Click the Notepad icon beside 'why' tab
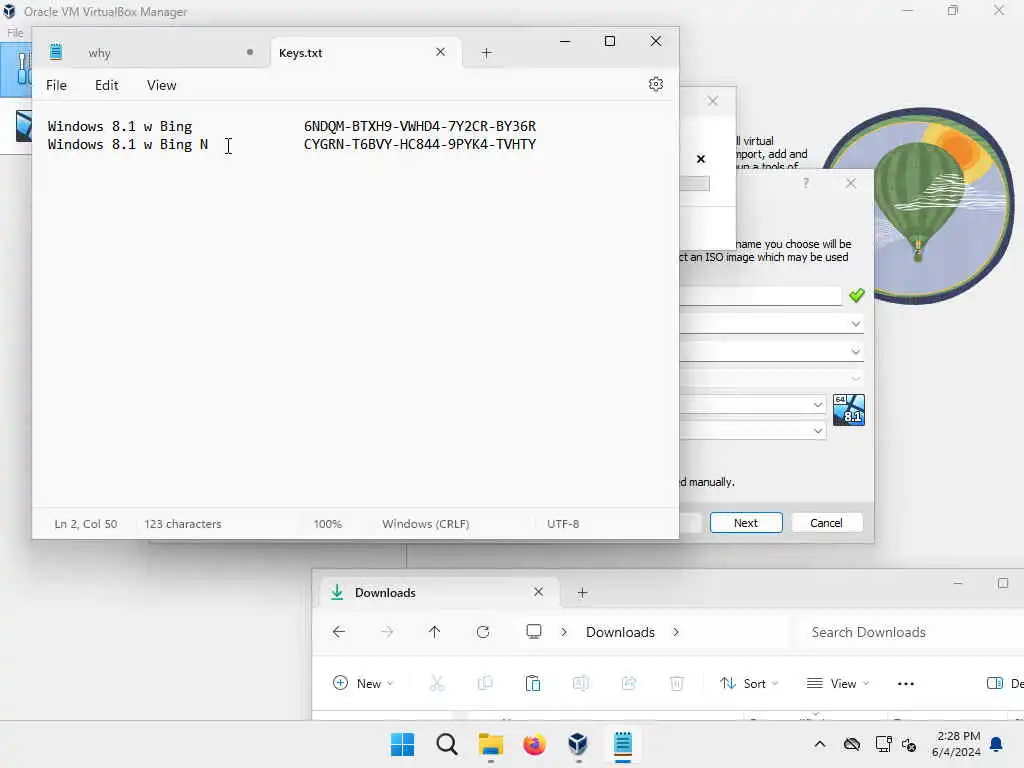The width and height of the screenshot is (1024, 768). pos(56,52)
